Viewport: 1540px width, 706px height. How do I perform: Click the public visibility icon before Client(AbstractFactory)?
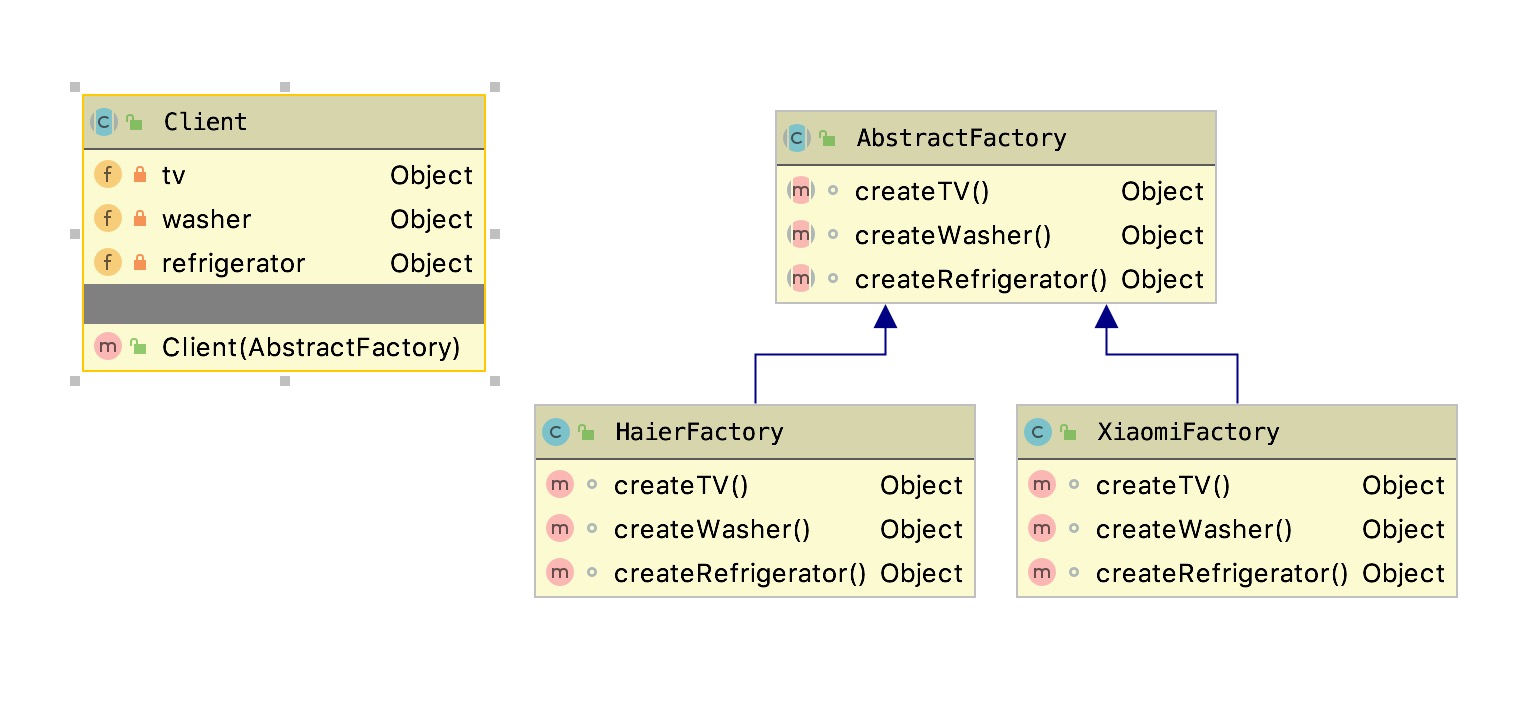tap(139, 346)
